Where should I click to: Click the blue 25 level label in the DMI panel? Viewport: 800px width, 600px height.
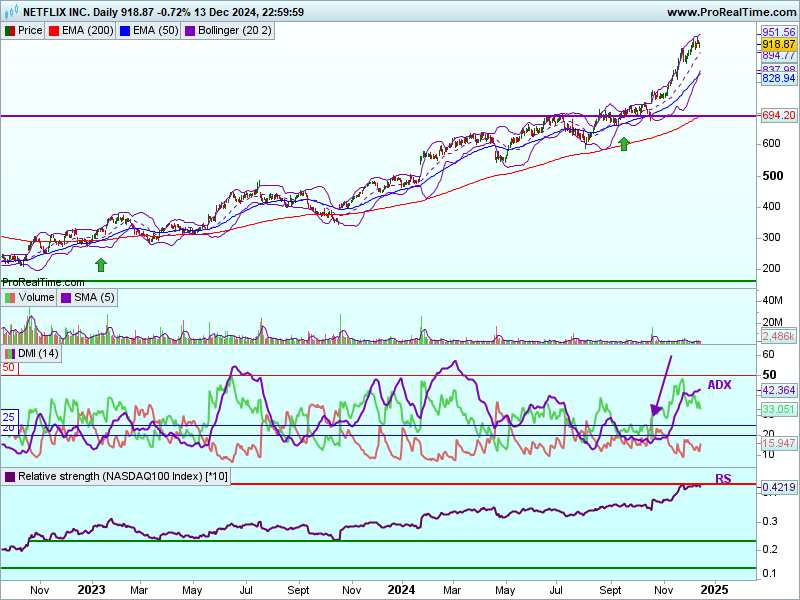[x=9, y=417]
